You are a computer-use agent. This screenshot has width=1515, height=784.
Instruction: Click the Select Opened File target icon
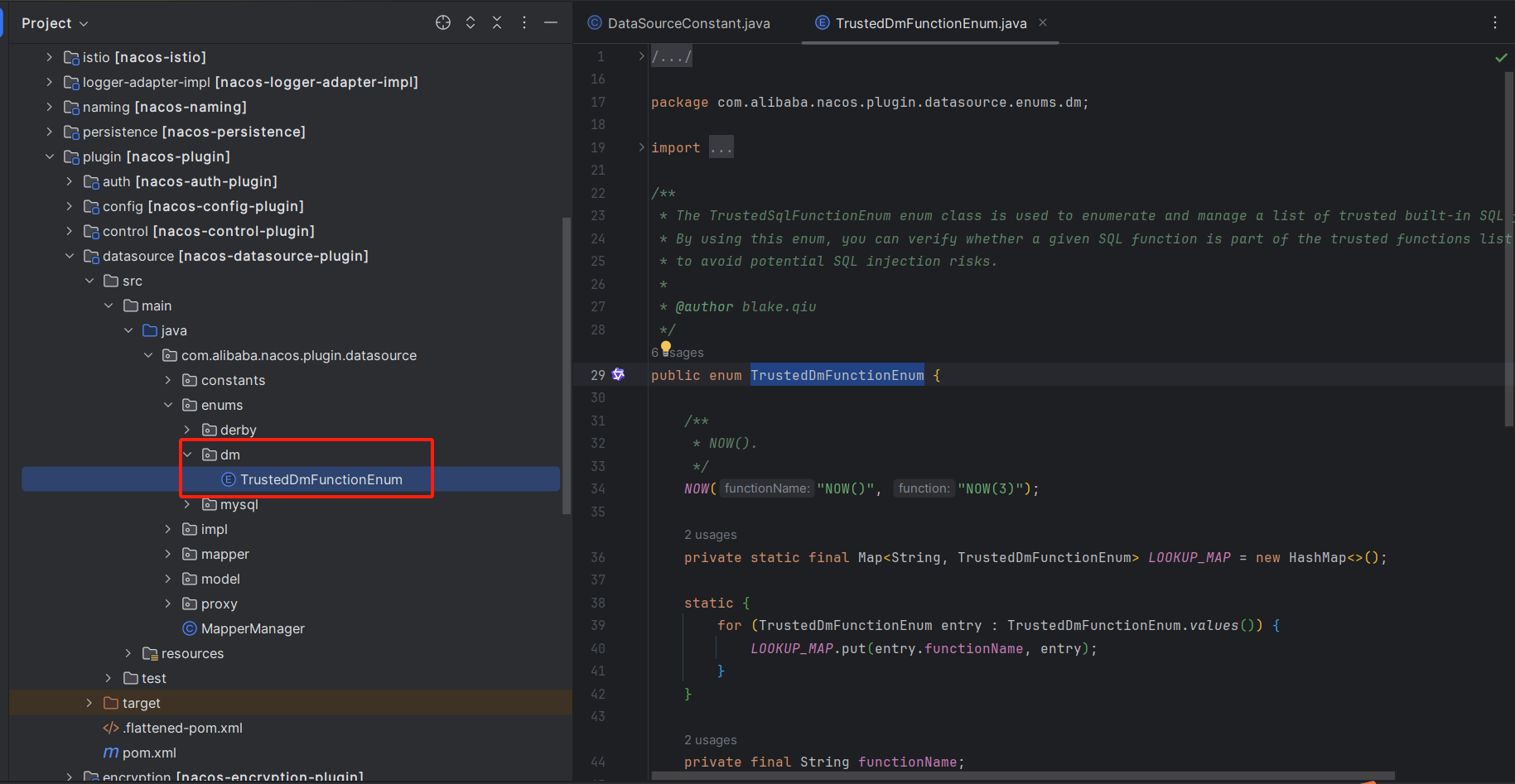pyautogui.click(x=443, y=22)
